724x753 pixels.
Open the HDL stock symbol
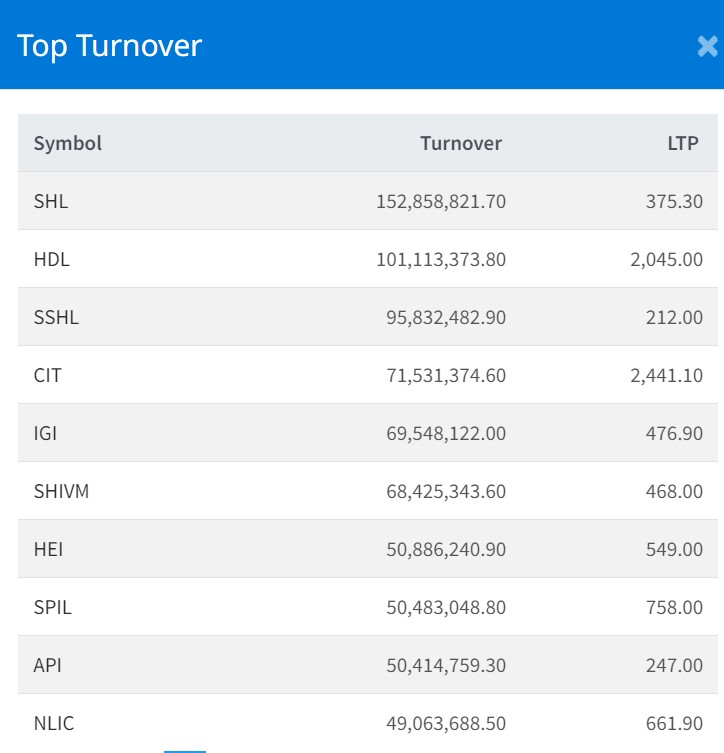52,259
